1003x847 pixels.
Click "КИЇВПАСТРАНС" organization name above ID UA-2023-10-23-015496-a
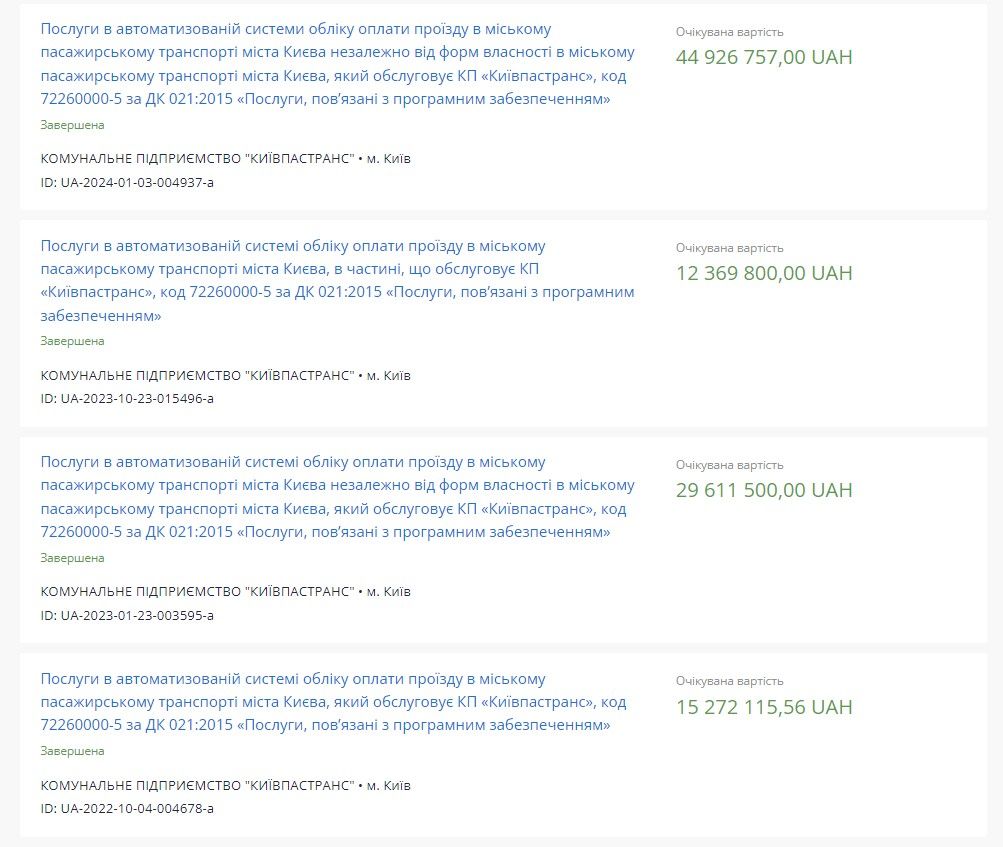click(198, 375)
